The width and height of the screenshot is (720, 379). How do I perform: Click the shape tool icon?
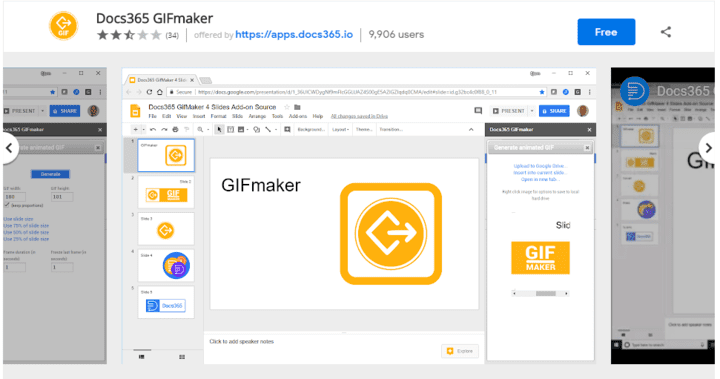pyautogui.click(x=256, y=130)
